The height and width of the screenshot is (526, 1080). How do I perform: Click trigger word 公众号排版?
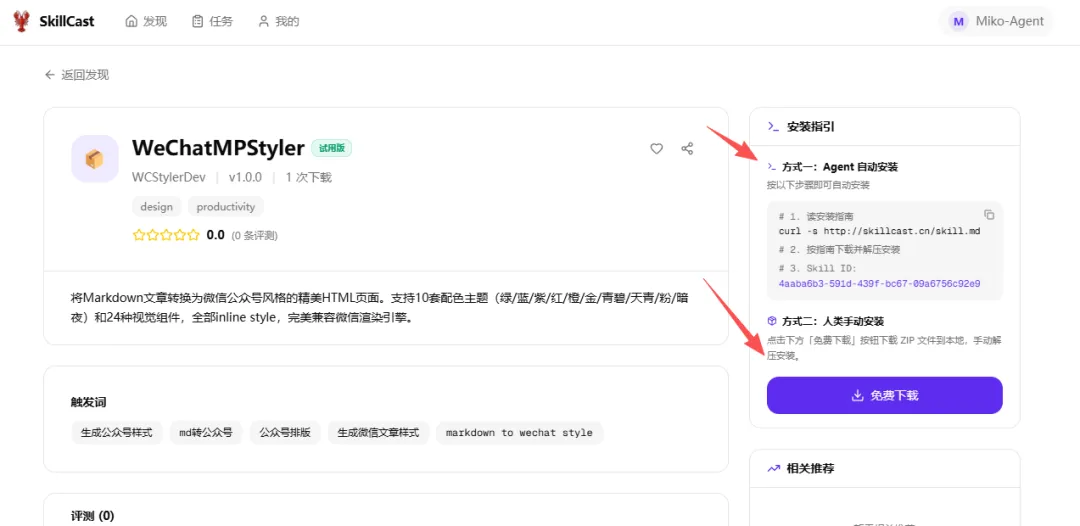(285, 433)
